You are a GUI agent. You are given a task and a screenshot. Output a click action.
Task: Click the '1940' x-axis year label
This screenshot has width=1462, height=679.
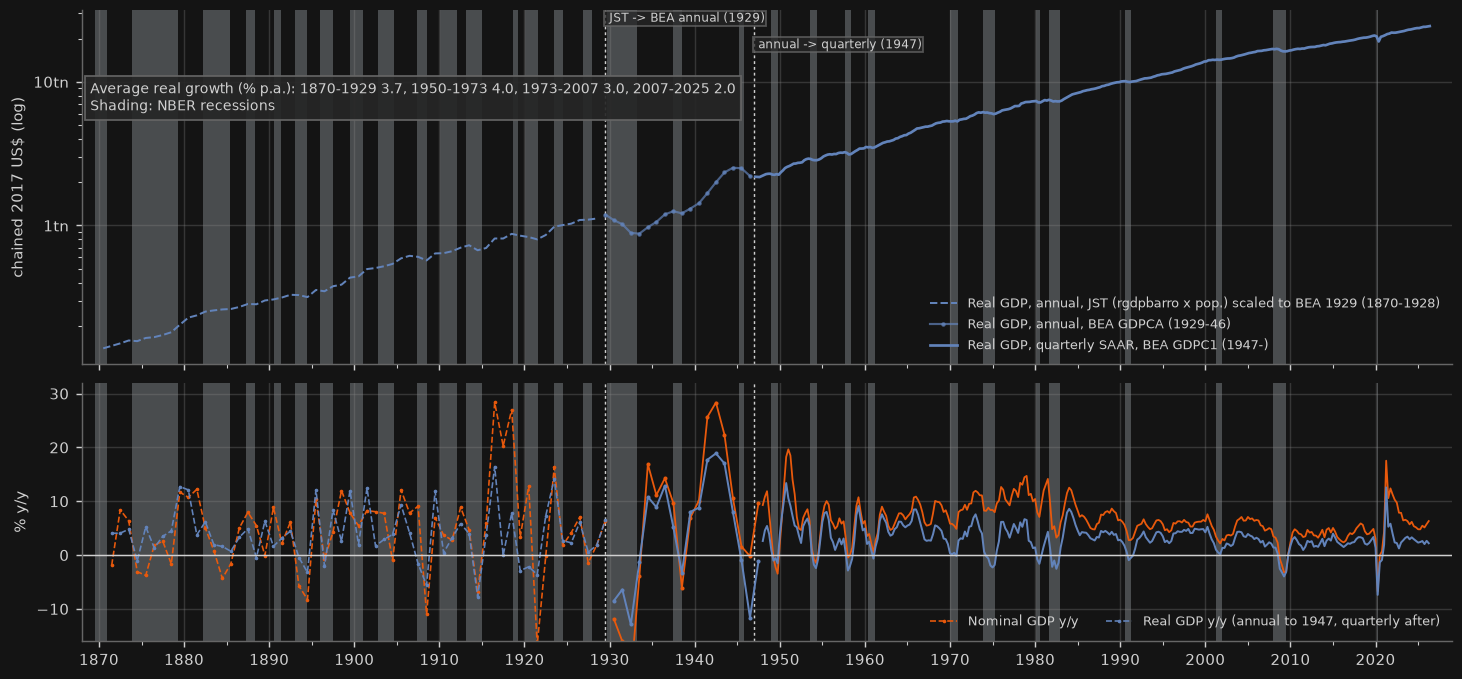pyautogui.click(x=694, y=660)
